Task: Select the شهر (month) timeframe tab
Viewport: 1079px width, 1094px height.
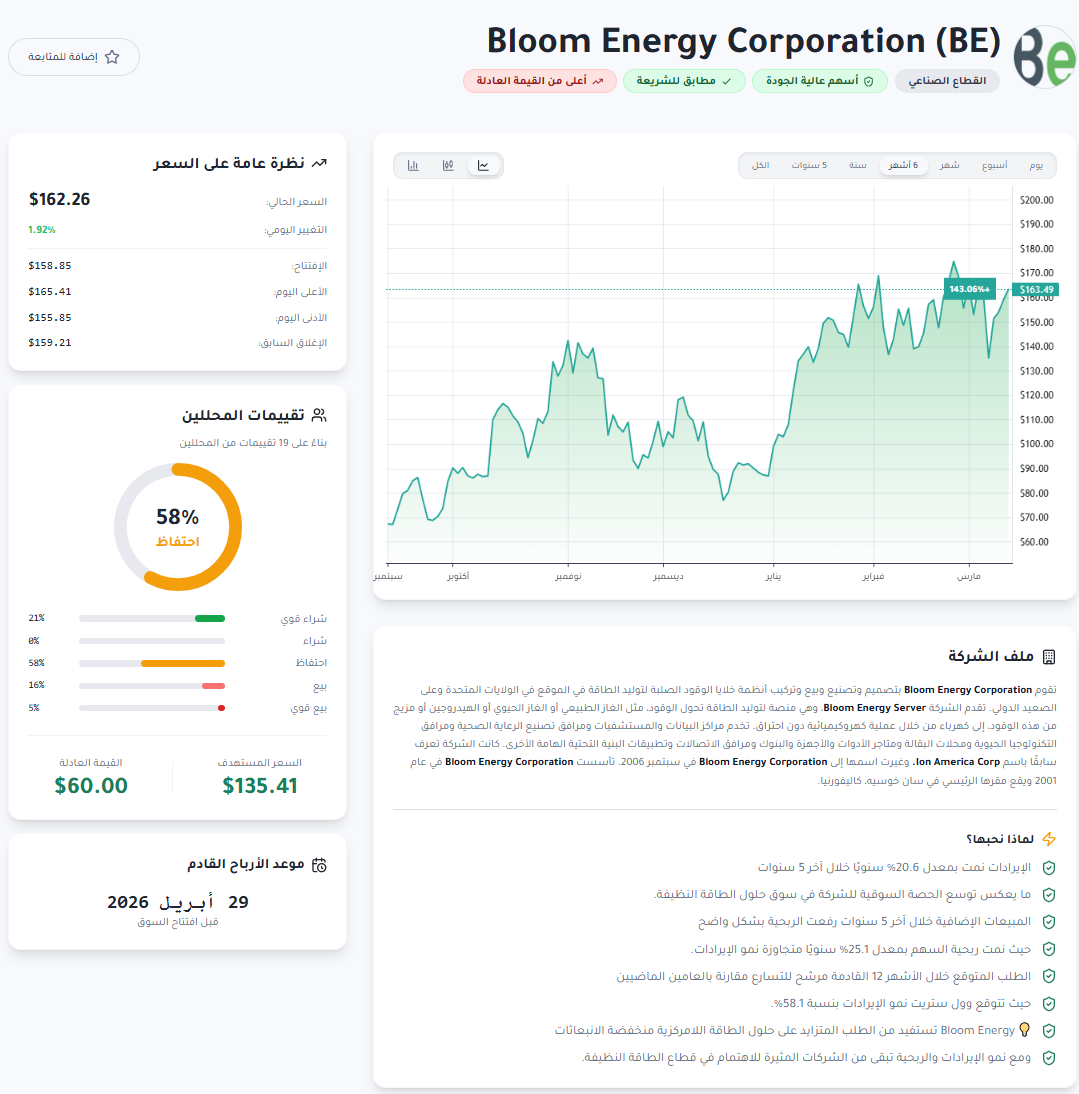Action: pyautogui.click(x=949, y=165)
